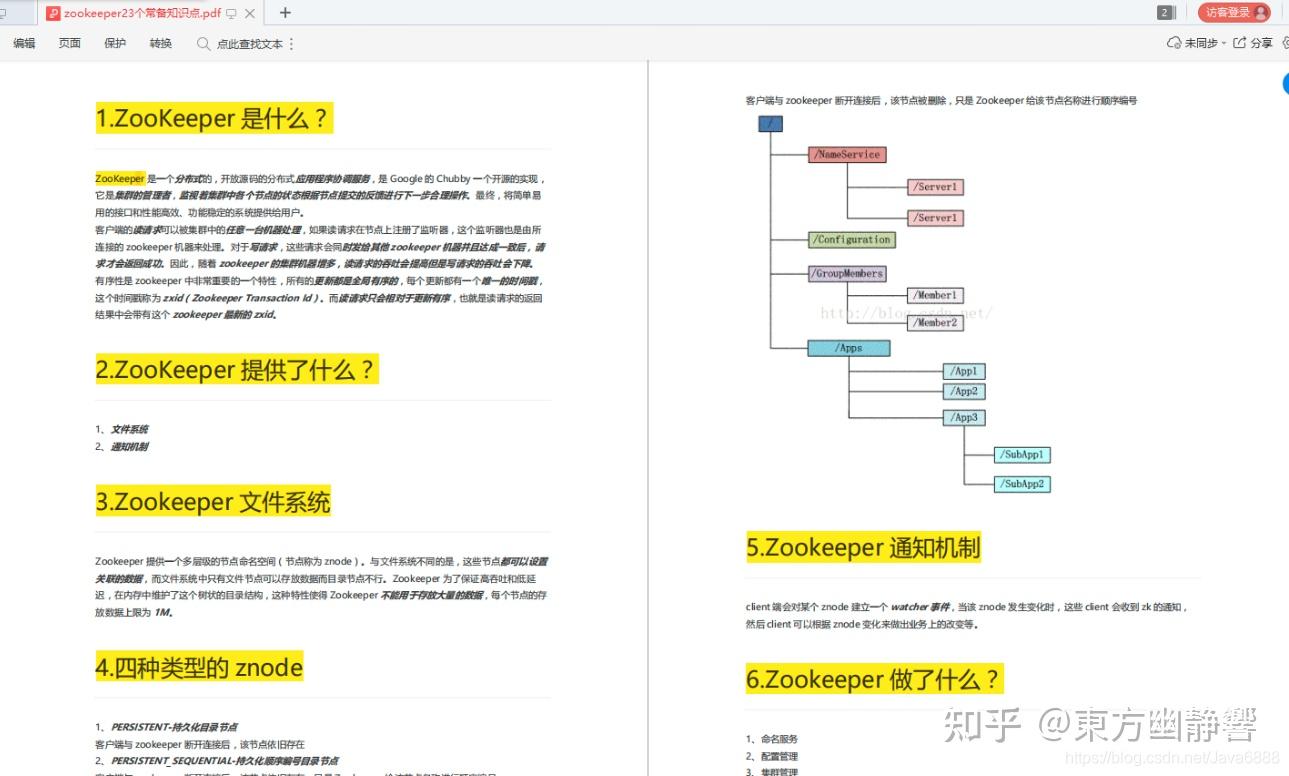Focus the 点此查找文本 search field

250,44
